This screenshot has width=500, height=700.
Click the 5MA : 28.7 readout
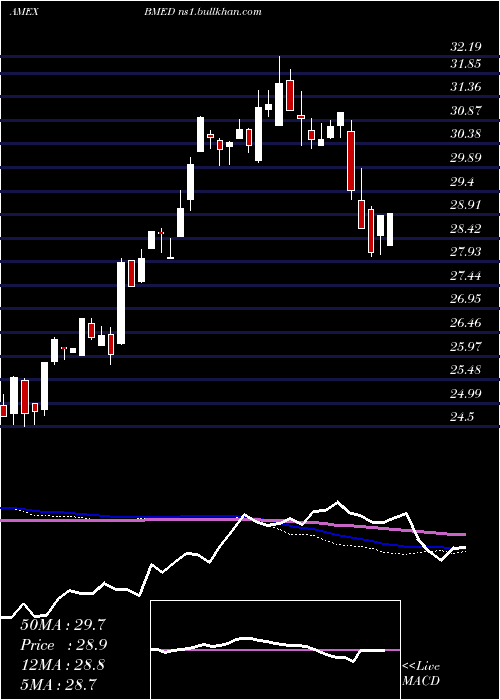(x=58, y=684)
